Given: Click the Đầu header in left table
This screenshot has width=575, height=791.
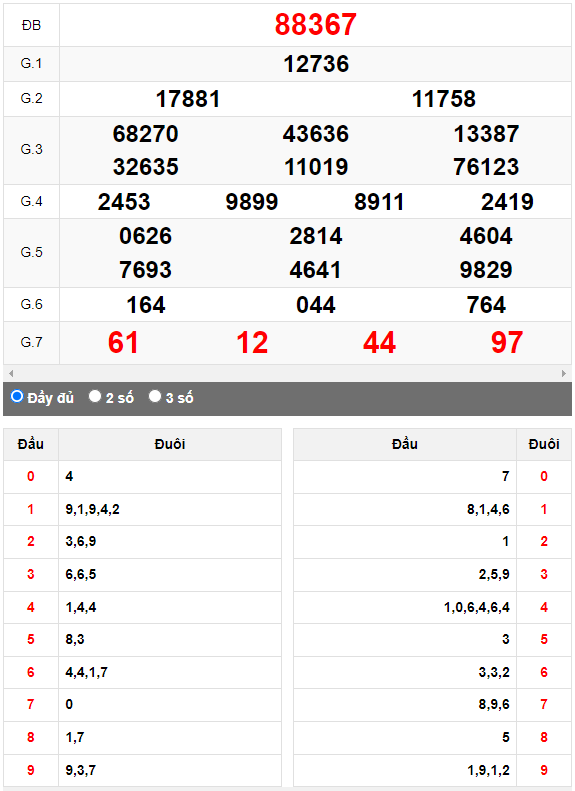Looking at the screenshot, I should [31, 444].
